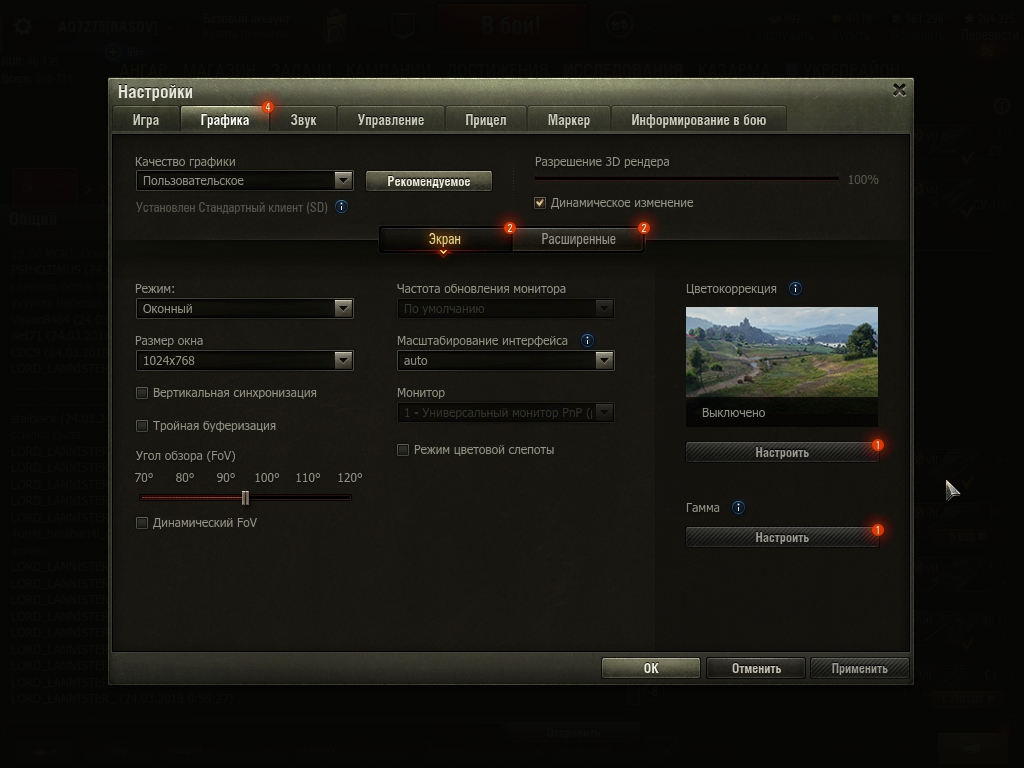Uncheck Динамическое изменение checkbox

click(540, 203)
